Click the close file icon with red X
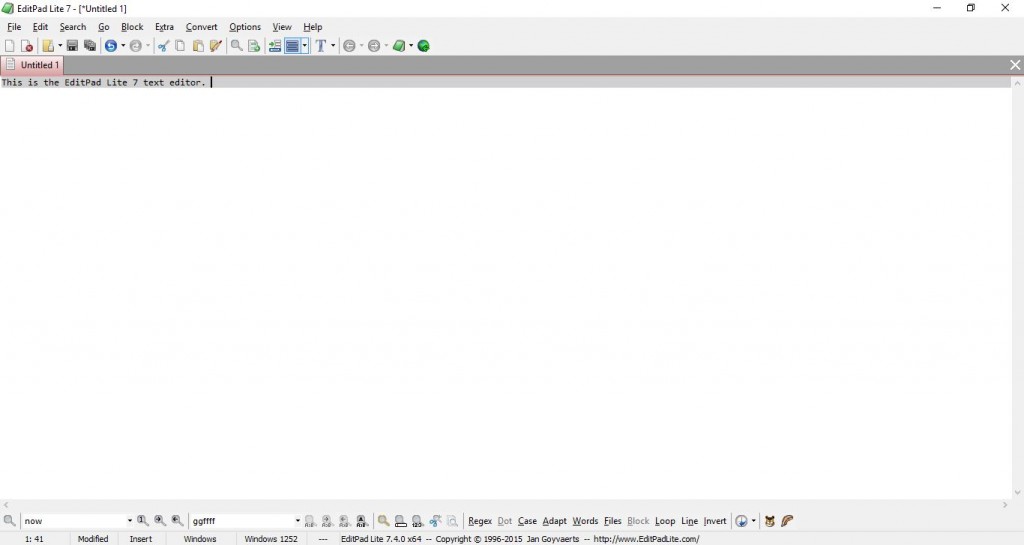The width and height of the screenshot is (1024, 545). (x=27, y=46)
